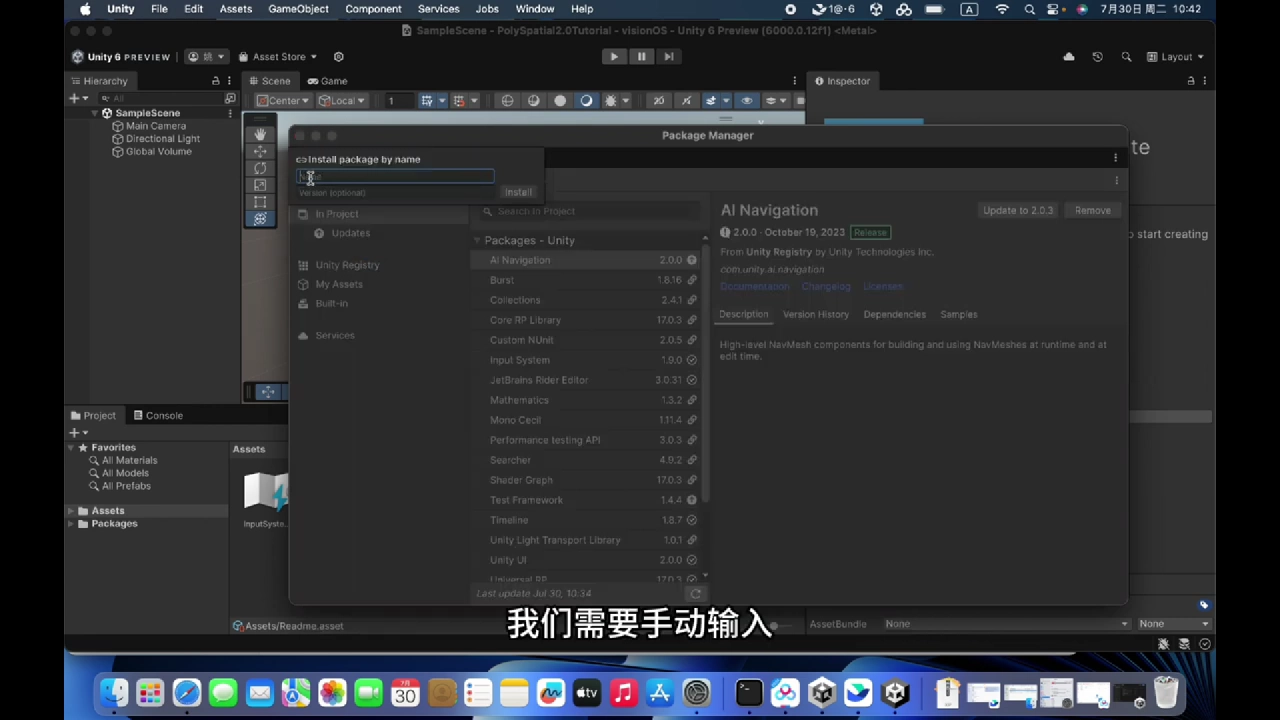Open Hierarchy panel three-dot menu

(x=230, y=81)
